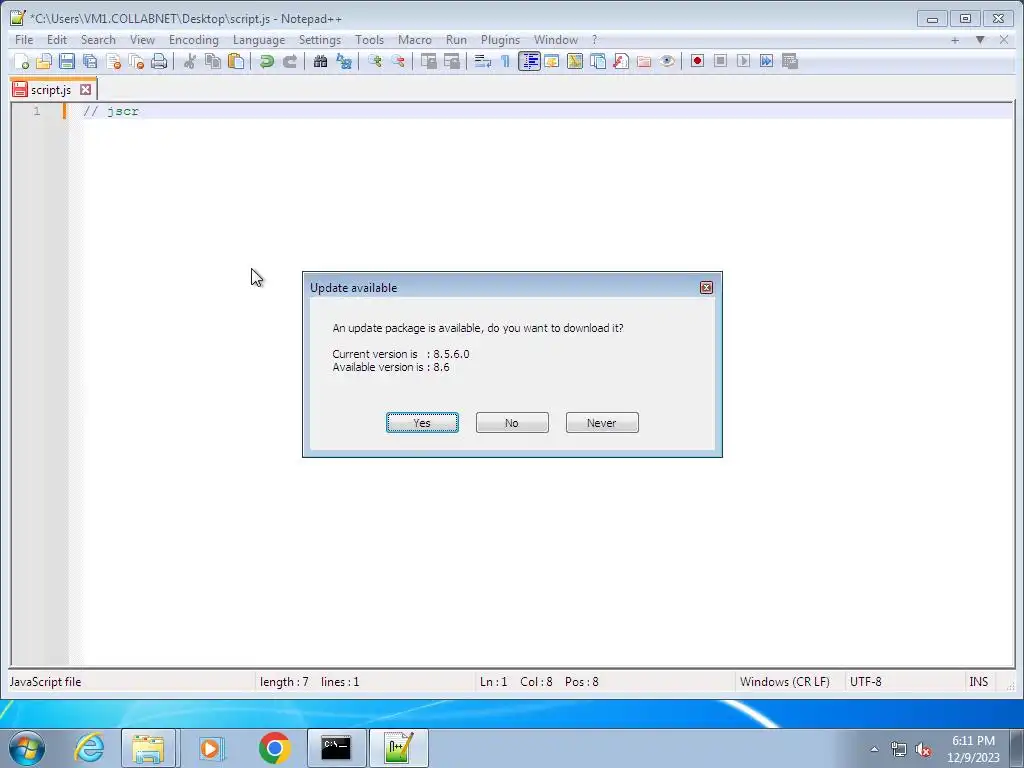Click the Zoom Out magnifier icon
The height and width of the screenshot is (768, 1024).
398,61
